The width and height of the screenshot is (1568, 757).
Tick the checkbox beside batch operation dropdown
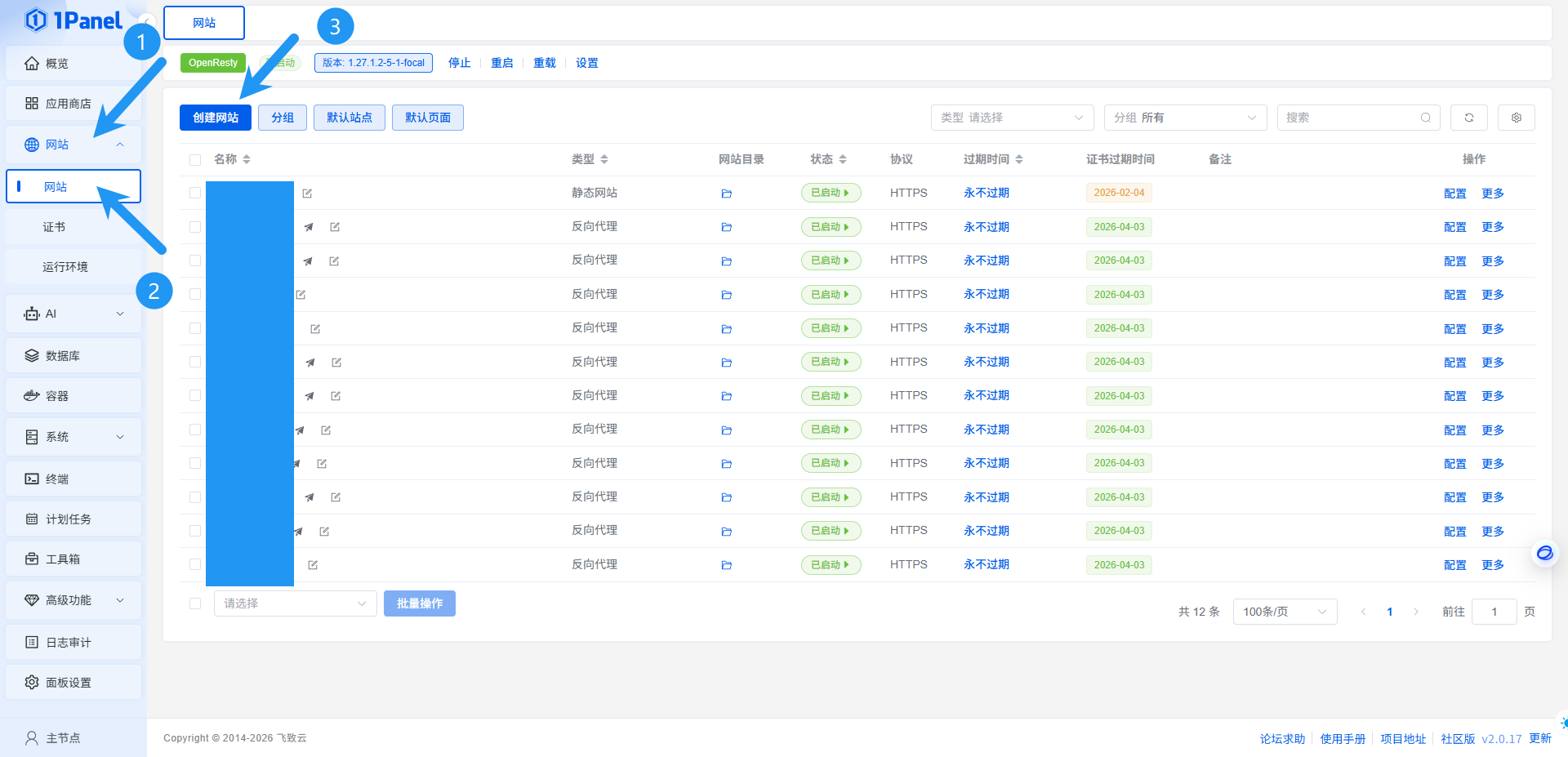tap(195, 603)
